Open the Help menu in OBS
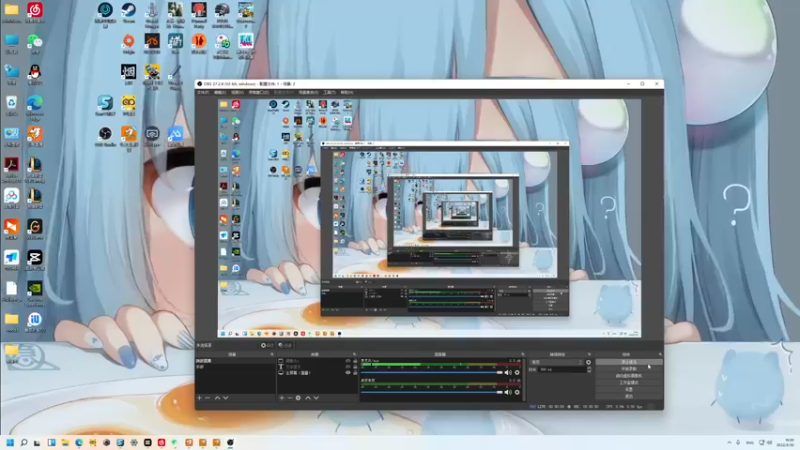 coord(347,92)
